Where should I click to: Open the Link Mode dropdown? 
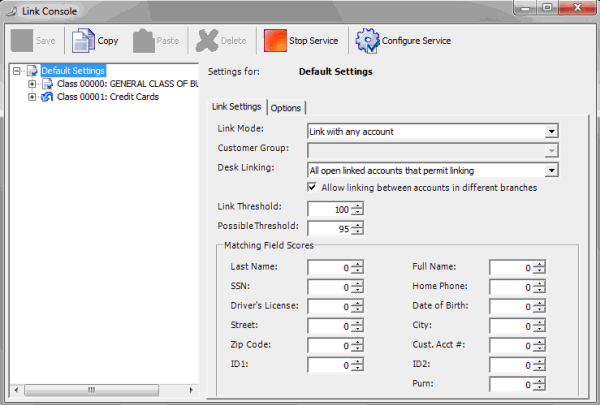551,131
